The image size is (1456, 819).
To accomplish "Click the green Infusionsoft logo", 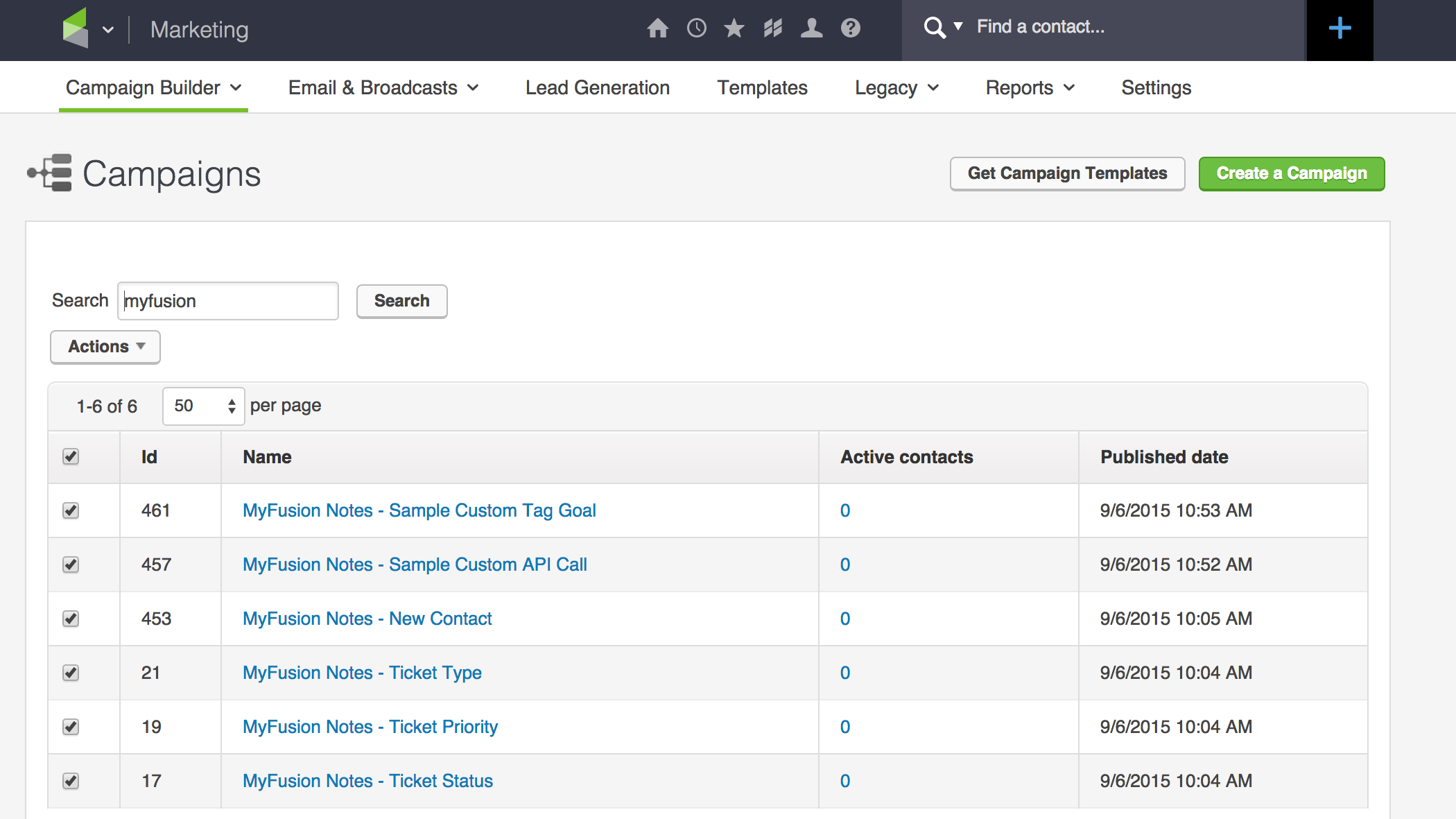I will (x=76, y=28).
